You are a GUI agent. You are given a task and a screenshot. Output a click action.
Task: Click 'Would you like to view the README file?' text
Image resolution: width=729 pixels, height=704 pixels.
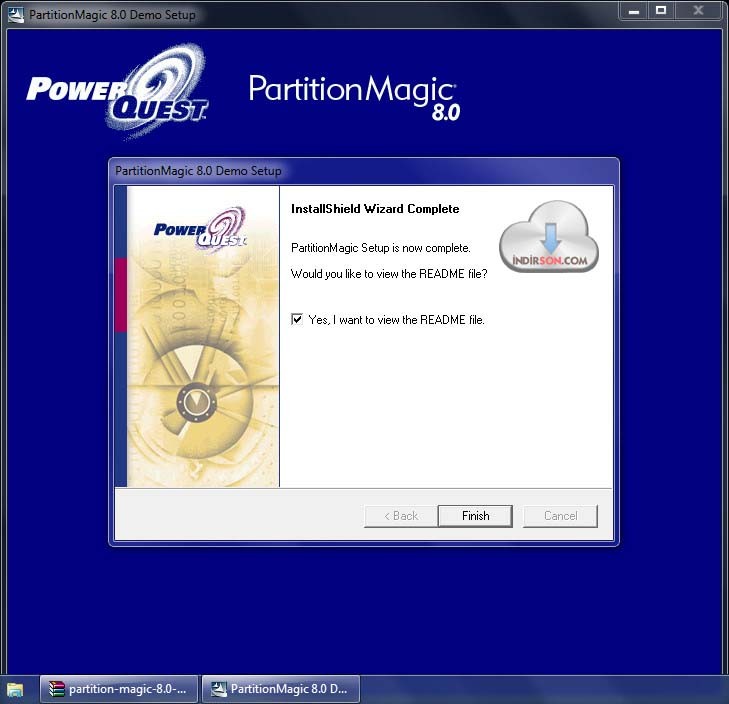[389, 274]
